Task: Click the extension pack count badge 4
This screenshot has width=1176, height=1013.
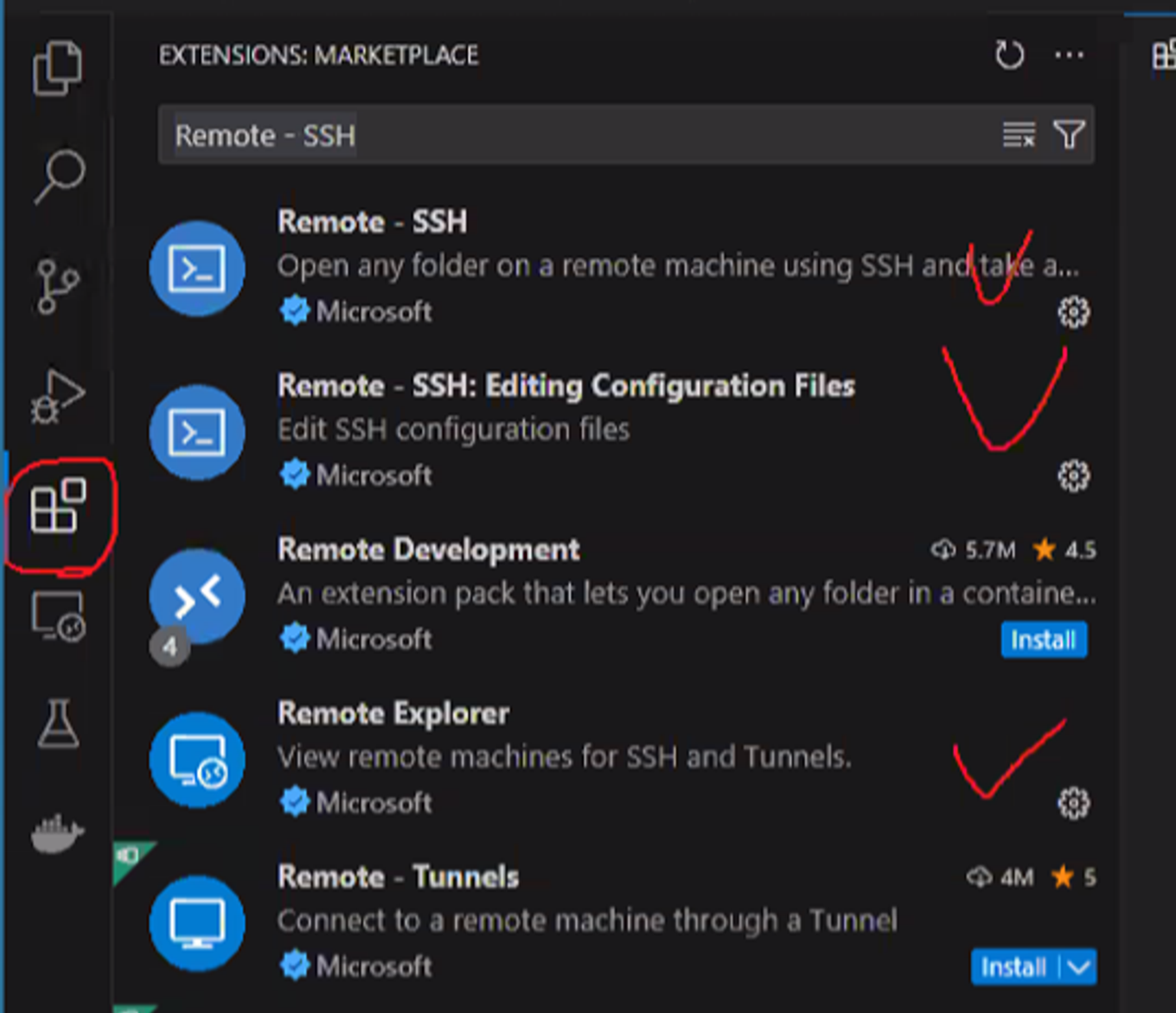Action: [x=169, y=647]
